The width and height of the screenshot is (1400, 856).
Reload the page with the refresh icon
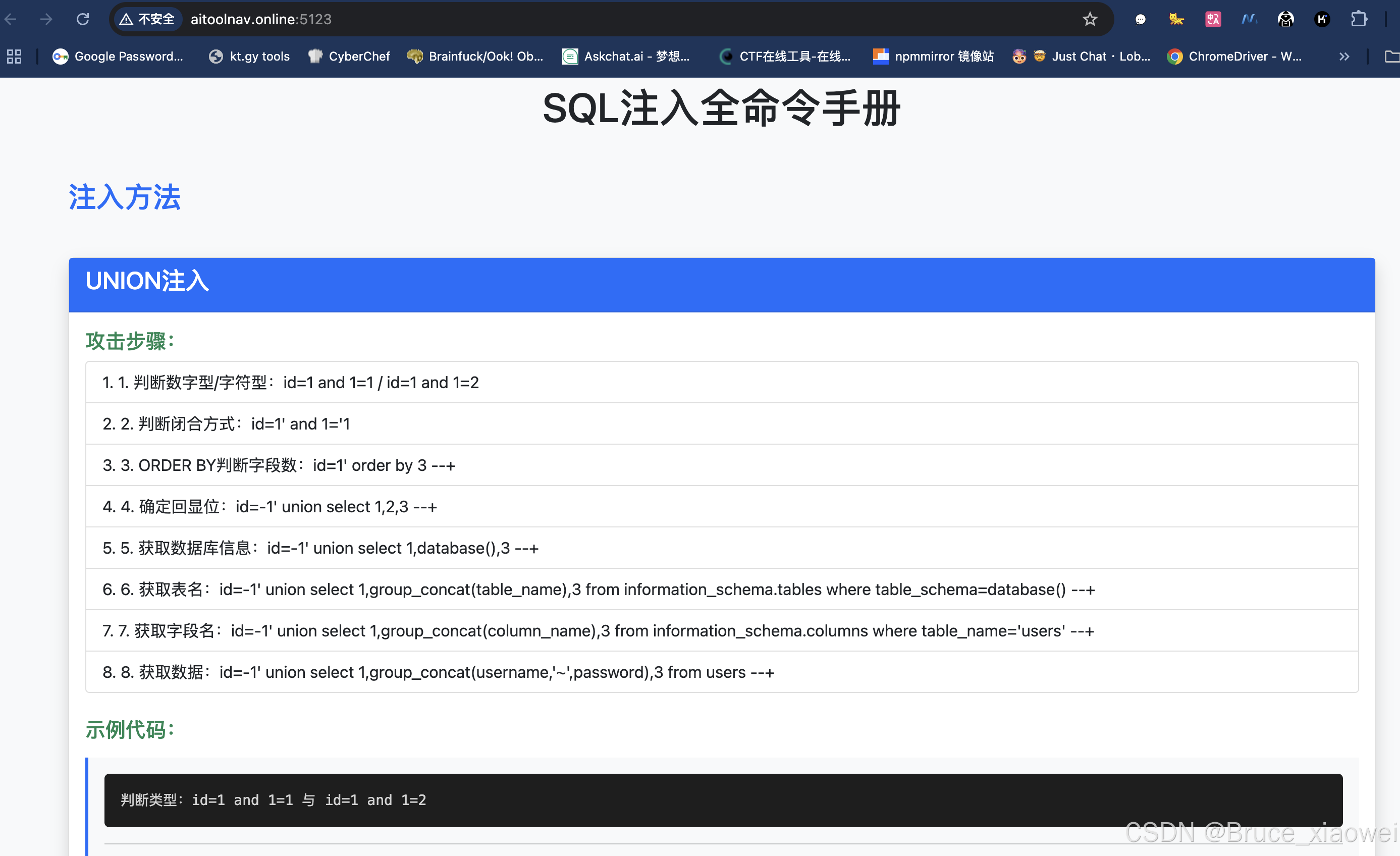point(83,19)
